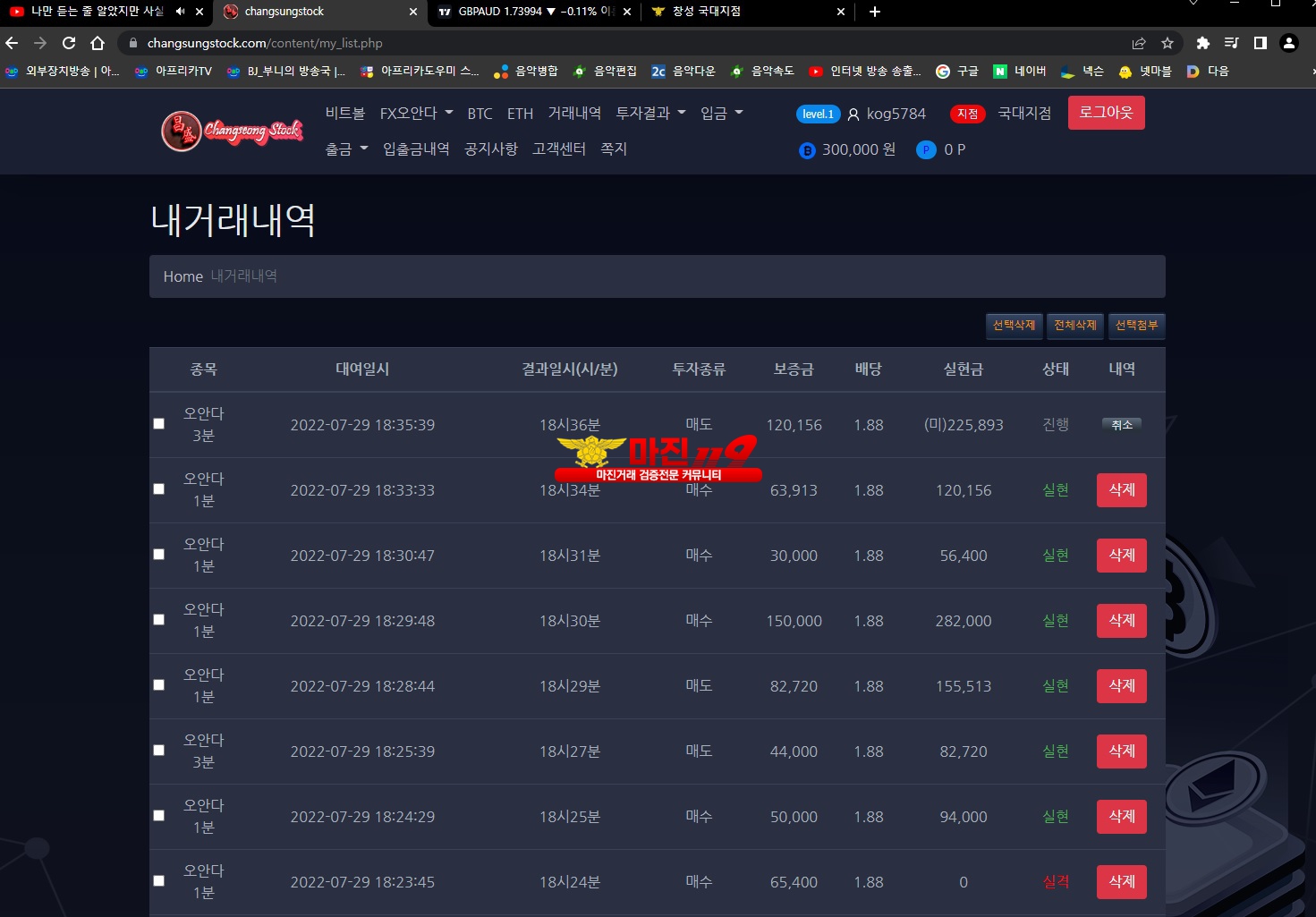
Task: Delete the 18:29:48 trade with 삭제
Action: [1122, 620]
